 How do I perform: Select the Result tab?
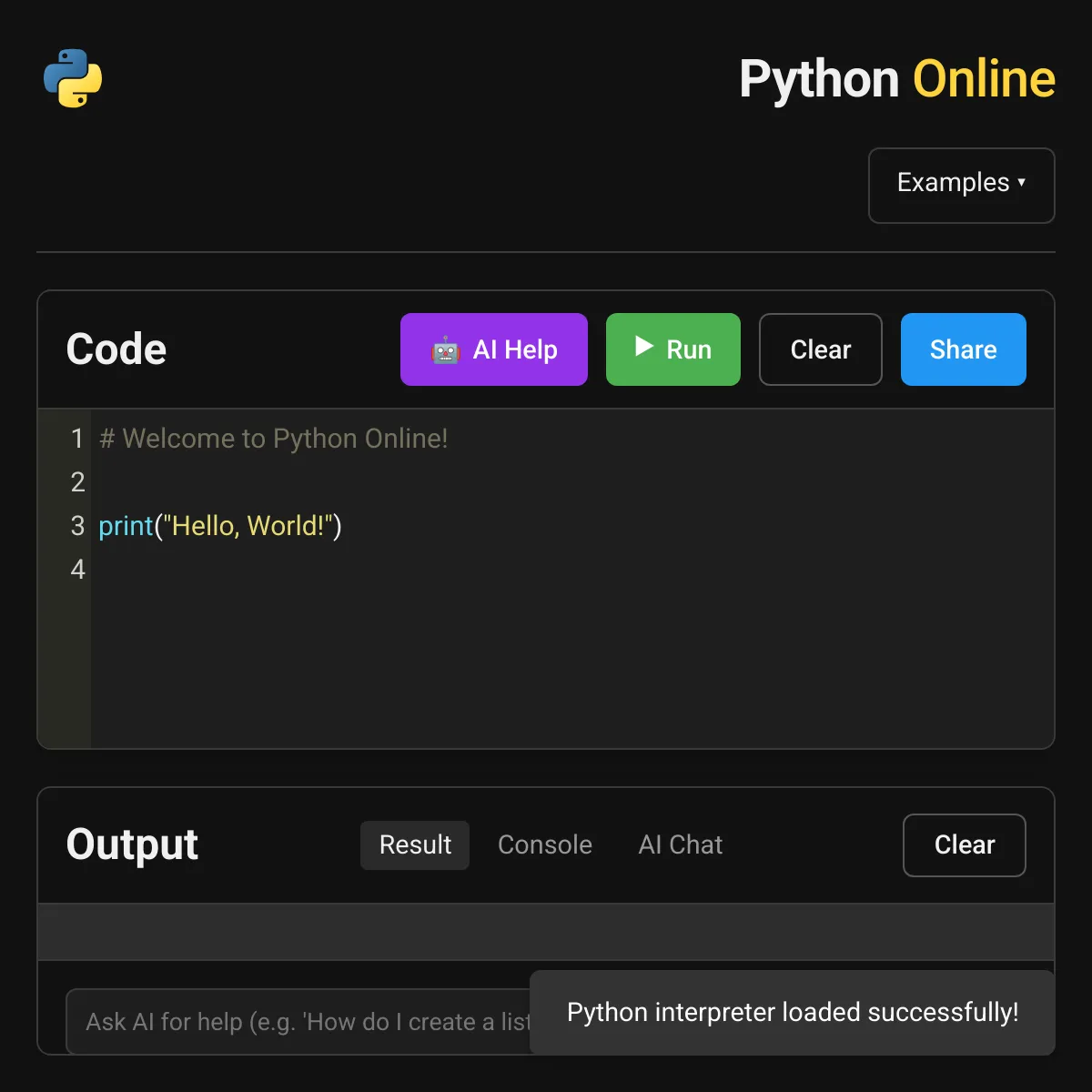(415, 844)
